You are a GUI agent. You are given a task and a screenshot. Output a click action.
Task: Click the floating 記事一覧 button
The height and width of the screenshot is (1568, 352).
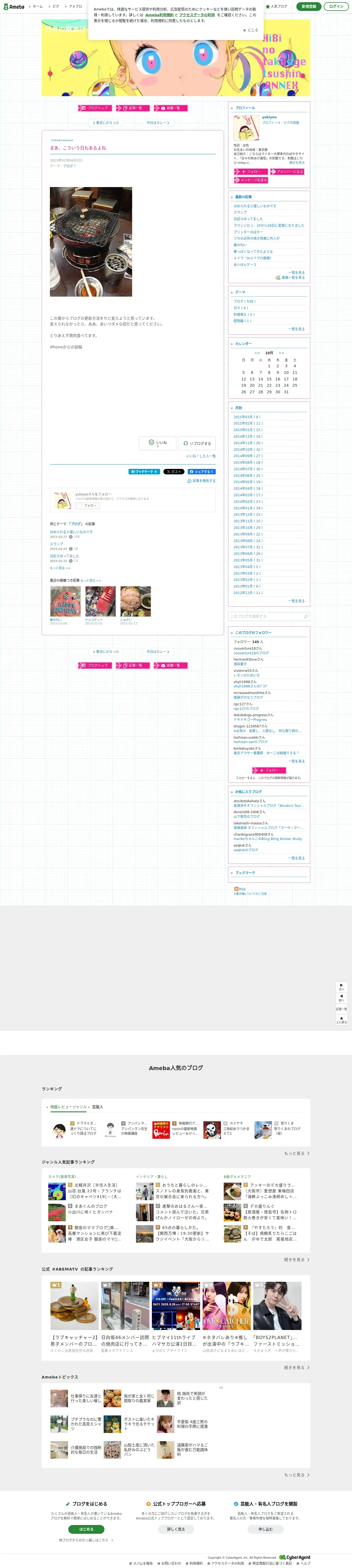(x=342, y=1009)
